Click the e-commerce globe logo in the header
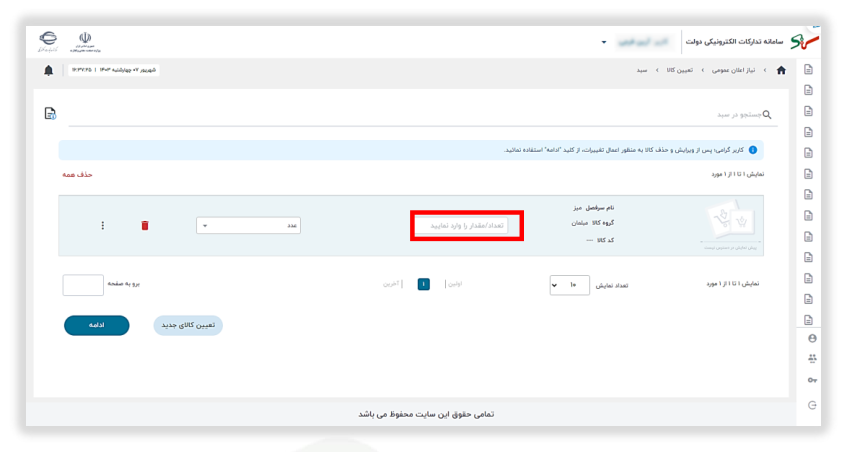847x452 pixels. coord(48,42)
